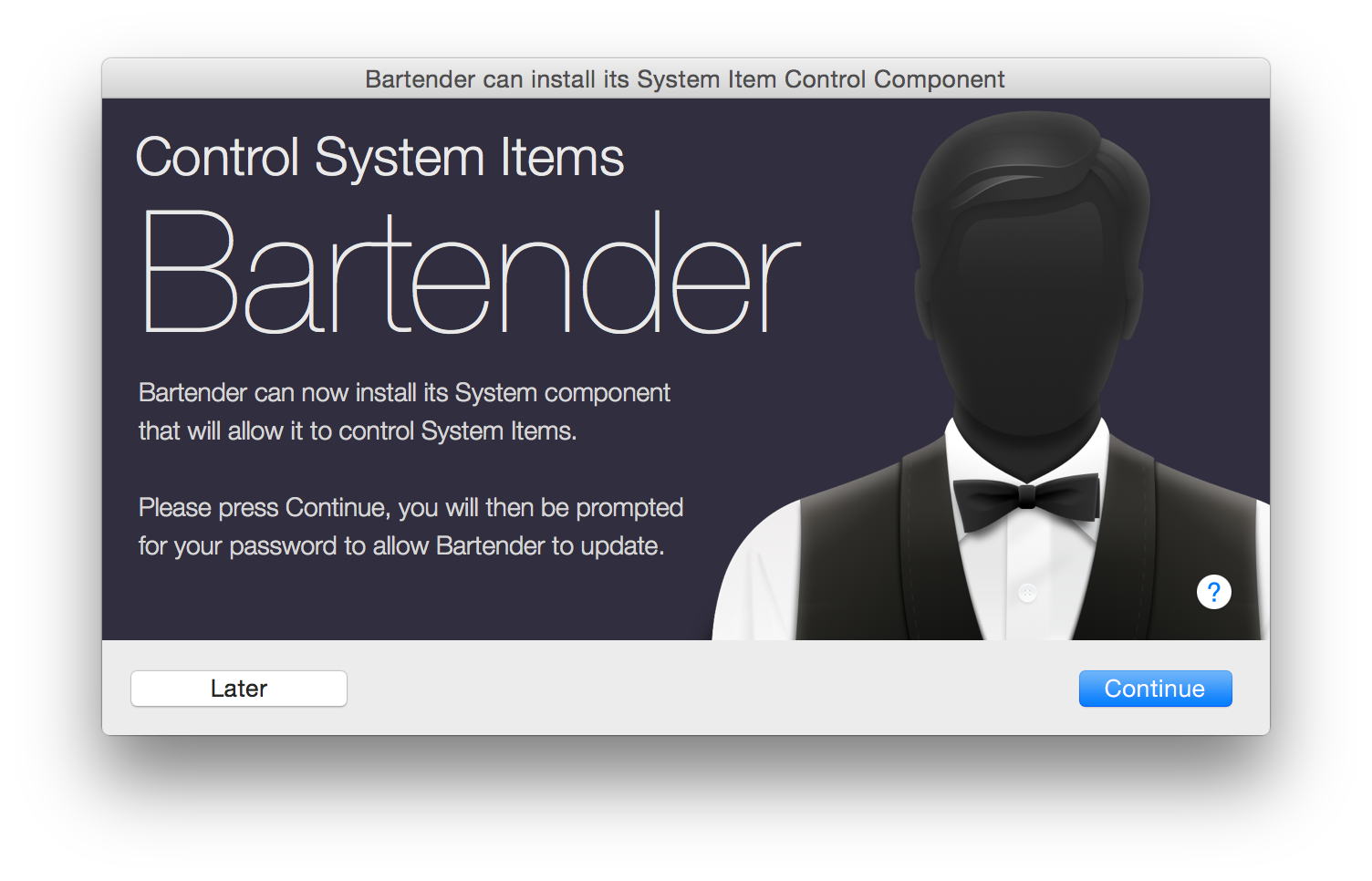This screenshot has width=1372, height=881.
Task: Click text 'for your password to allow Bartender to update.'
Action: coord(401,546)
